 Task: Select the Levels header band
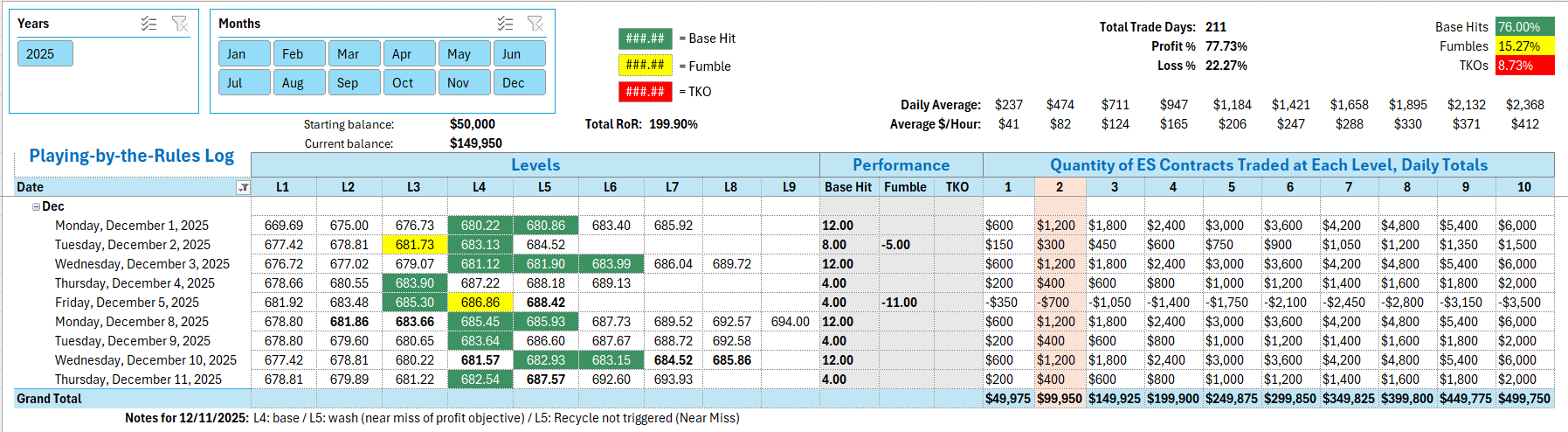click(535, 165)
